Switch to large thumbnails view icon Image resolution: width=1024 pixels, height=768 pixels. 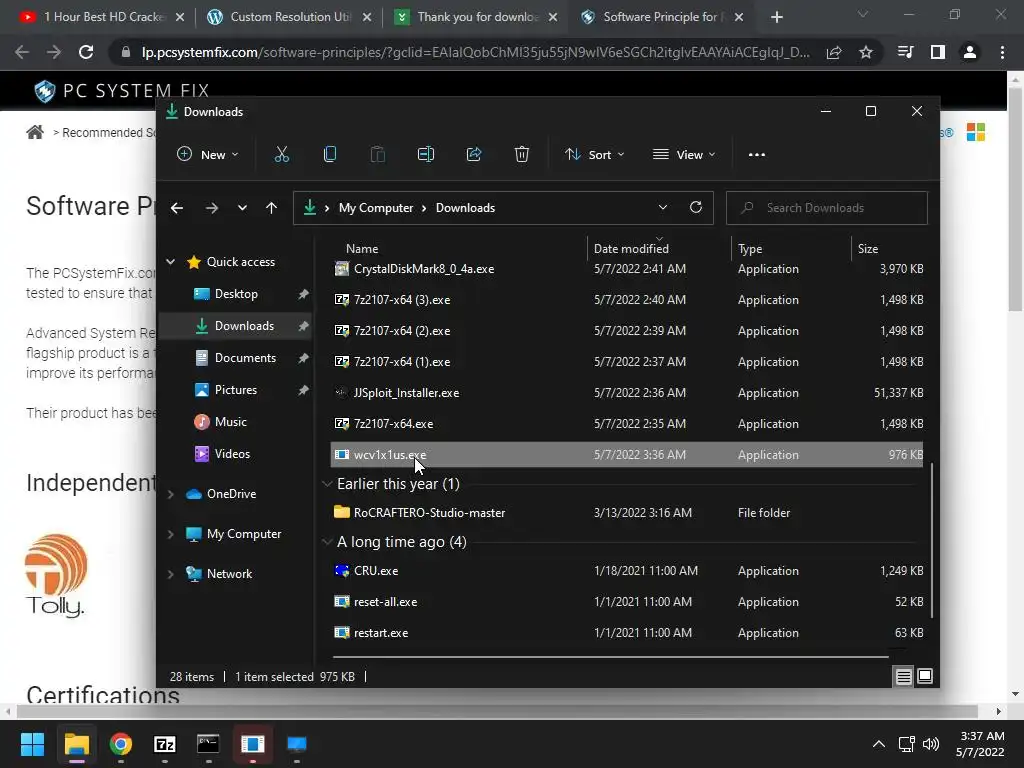[925, 677]
